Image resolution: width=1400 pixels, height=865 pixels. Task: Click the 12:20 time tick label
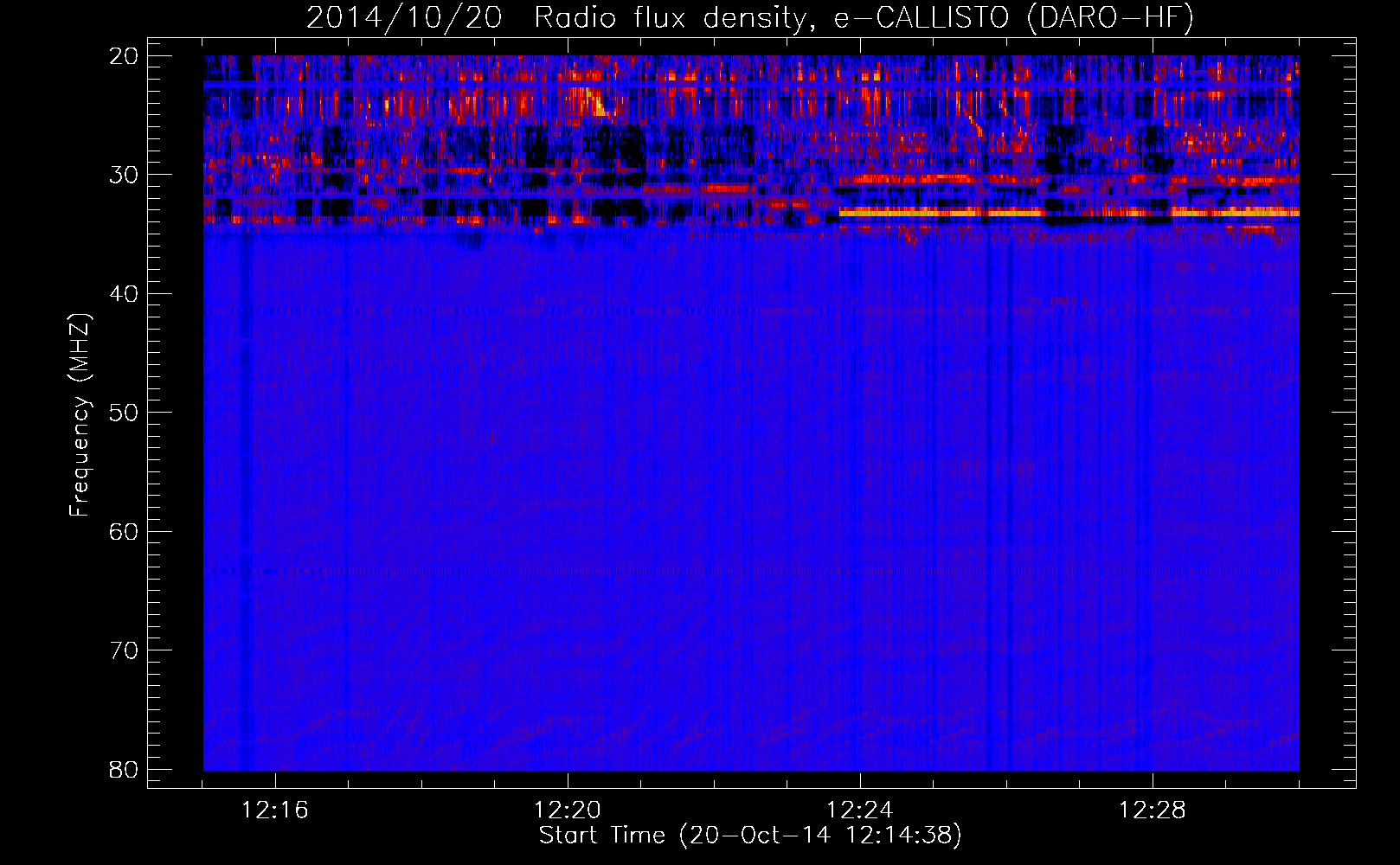[568, 811]
